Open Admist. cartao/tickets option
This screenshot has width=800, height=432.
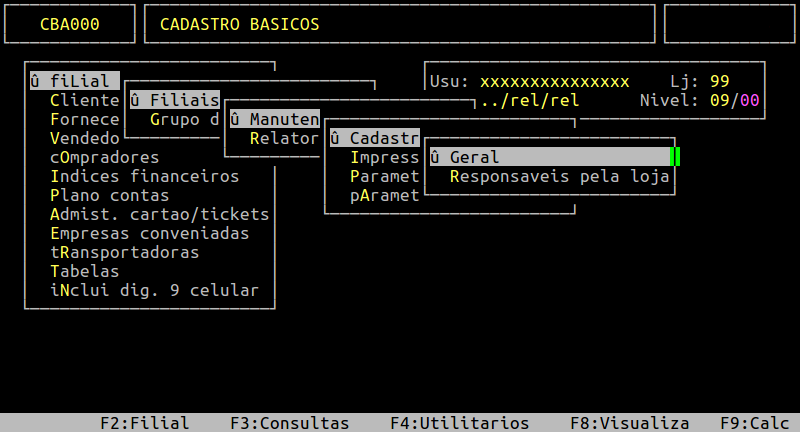pyautogui.click(x=159, y=214)
